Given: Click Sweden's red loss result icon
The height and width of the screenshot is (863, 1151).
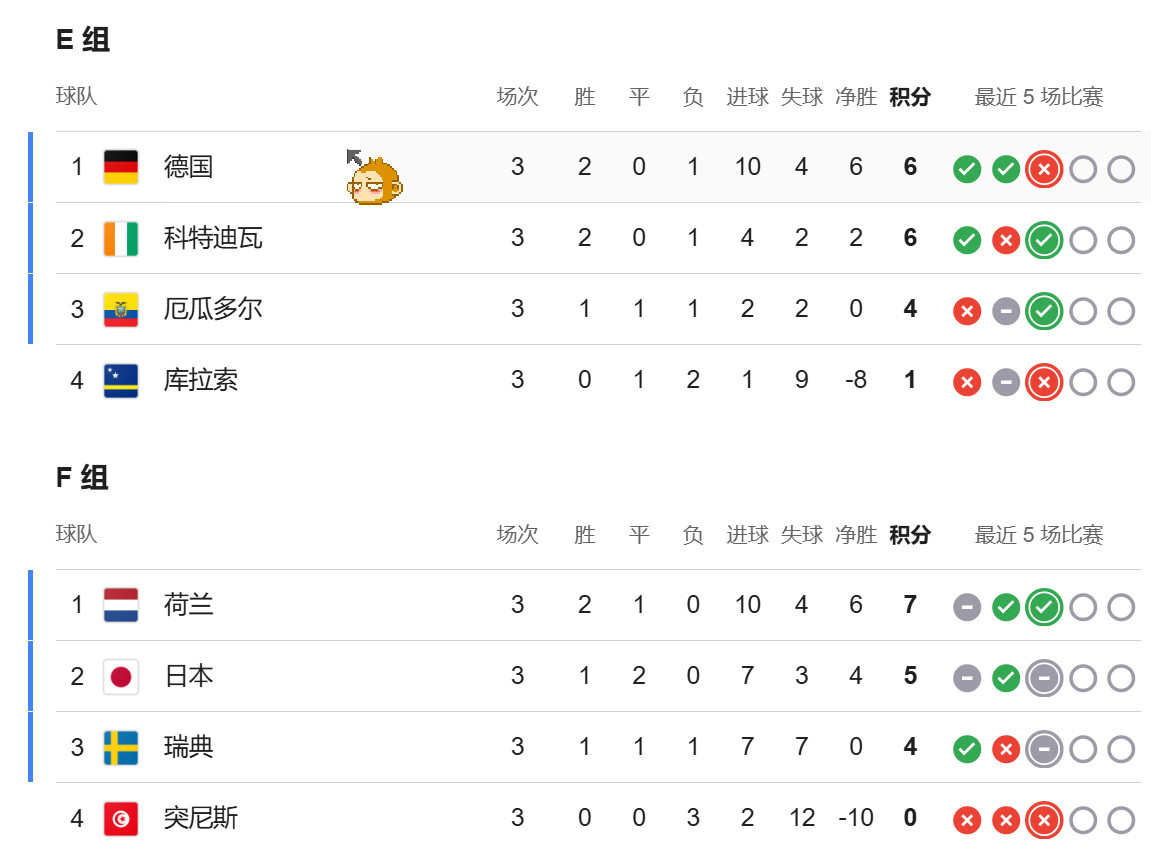Looking at the screenshot, I should click(x=1006, y=749).
